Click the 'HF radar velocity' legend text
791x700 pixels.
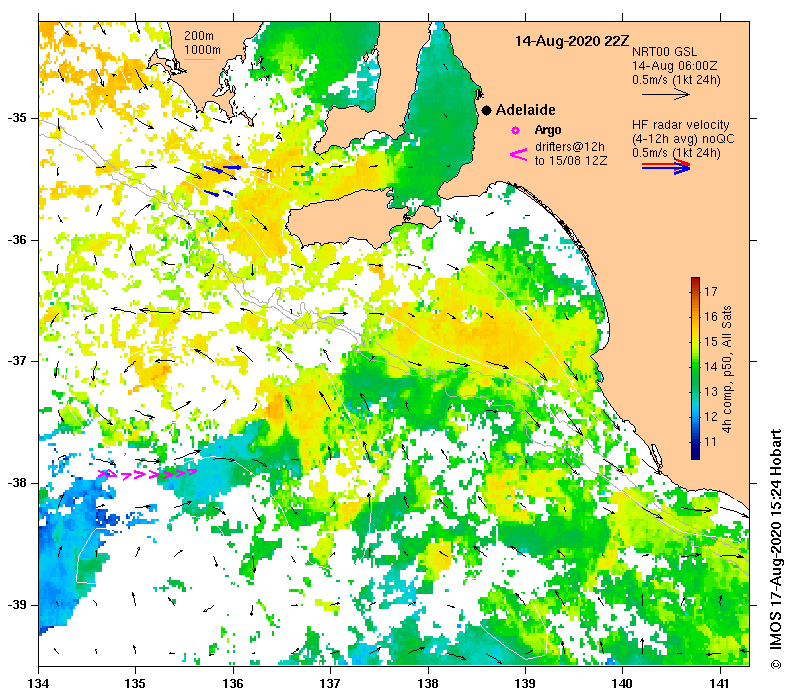(681, 125)
